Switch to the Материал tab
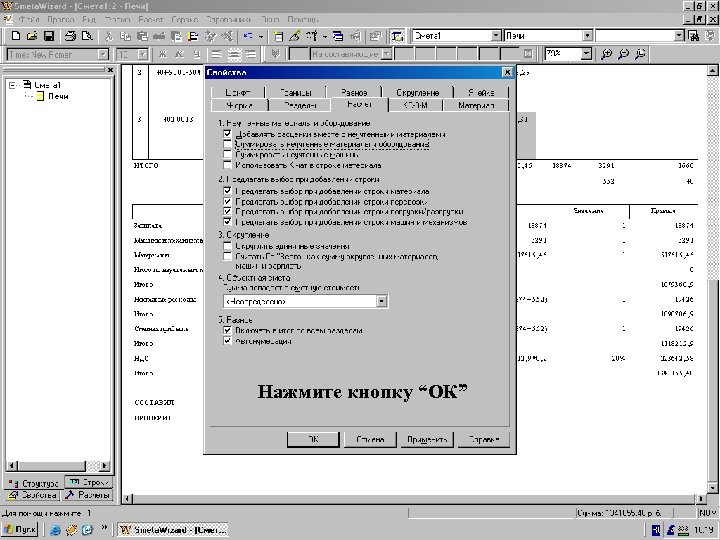 [x=476, y=105]
